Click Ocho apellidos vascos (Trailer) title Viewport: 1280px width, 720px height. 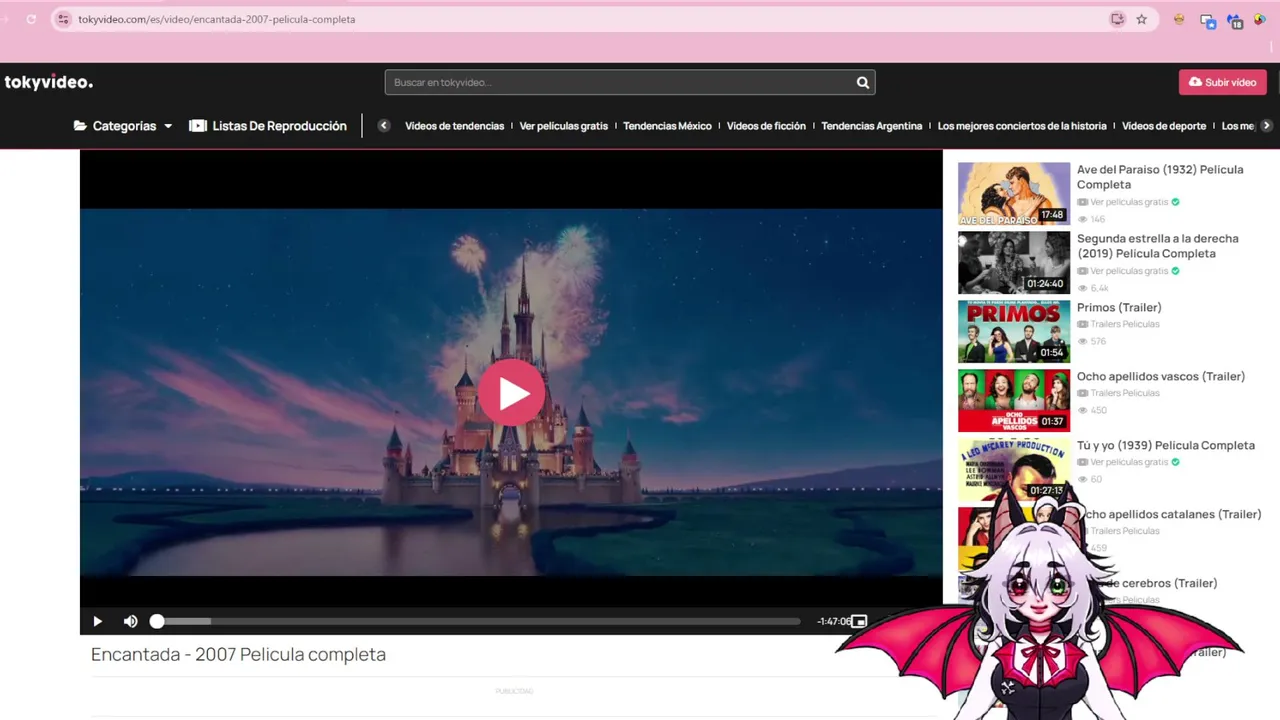[1161, 377]
